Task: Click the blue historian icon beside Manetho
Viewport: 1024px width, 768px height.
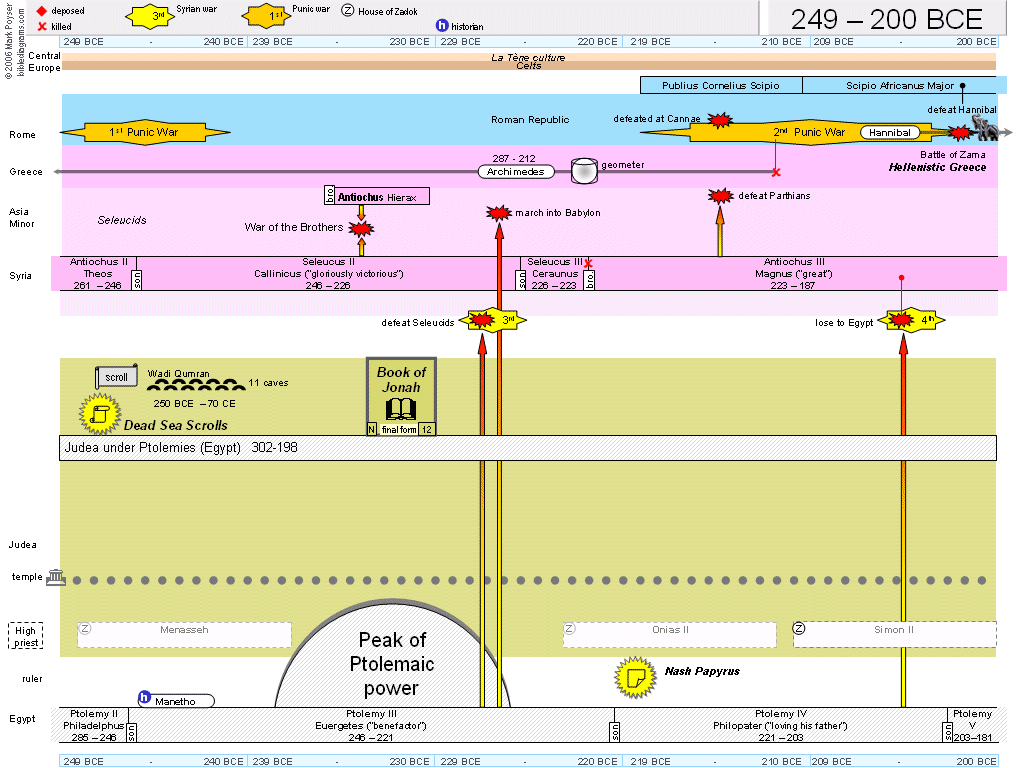Action: [144, 698]
